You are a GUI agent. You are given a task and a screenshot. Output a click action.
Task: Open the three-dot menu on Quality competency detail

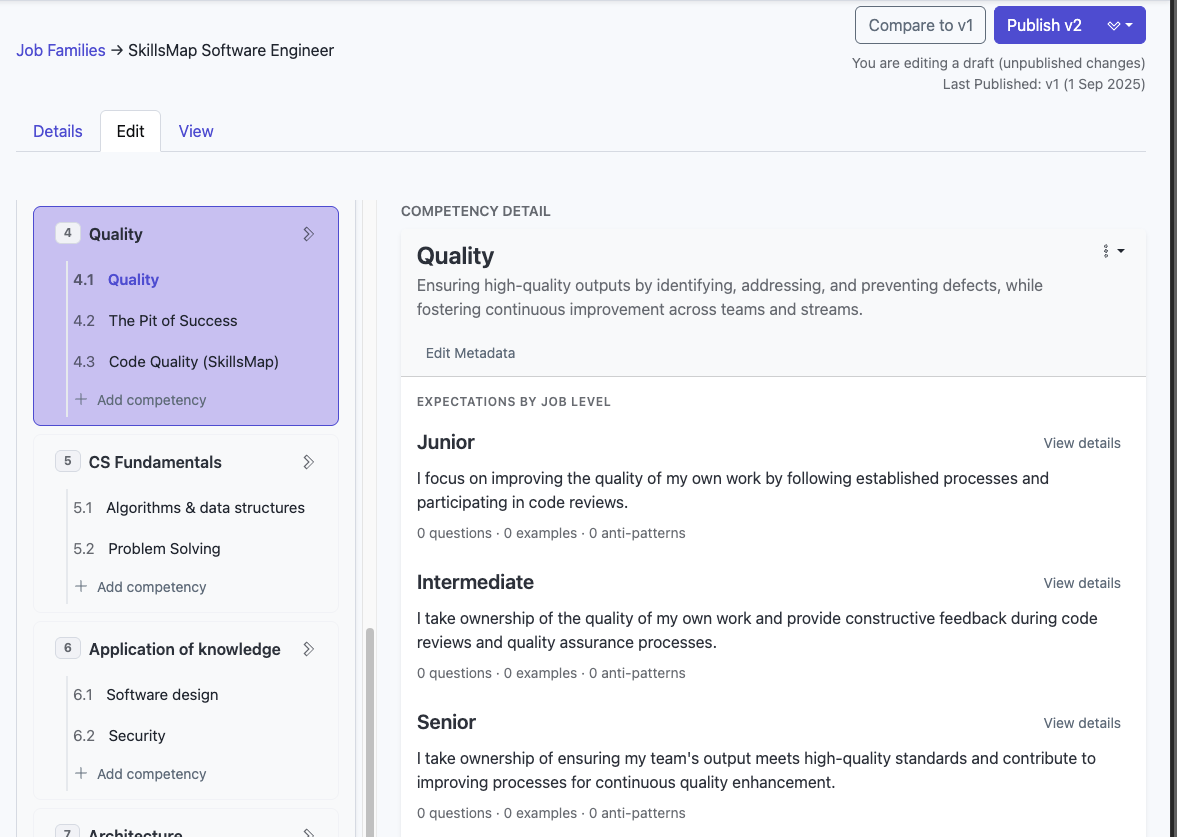[x=1106, y=251]
